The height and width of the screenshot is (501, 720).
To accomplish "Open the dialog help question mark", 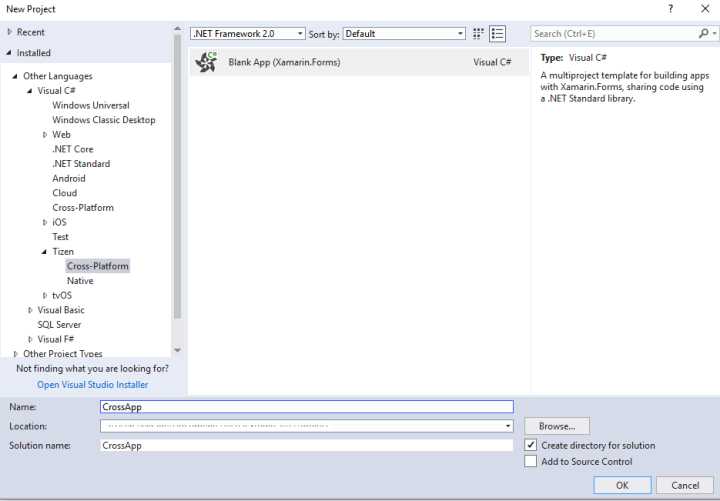I will pyautogui.click(x=671, y=9).
